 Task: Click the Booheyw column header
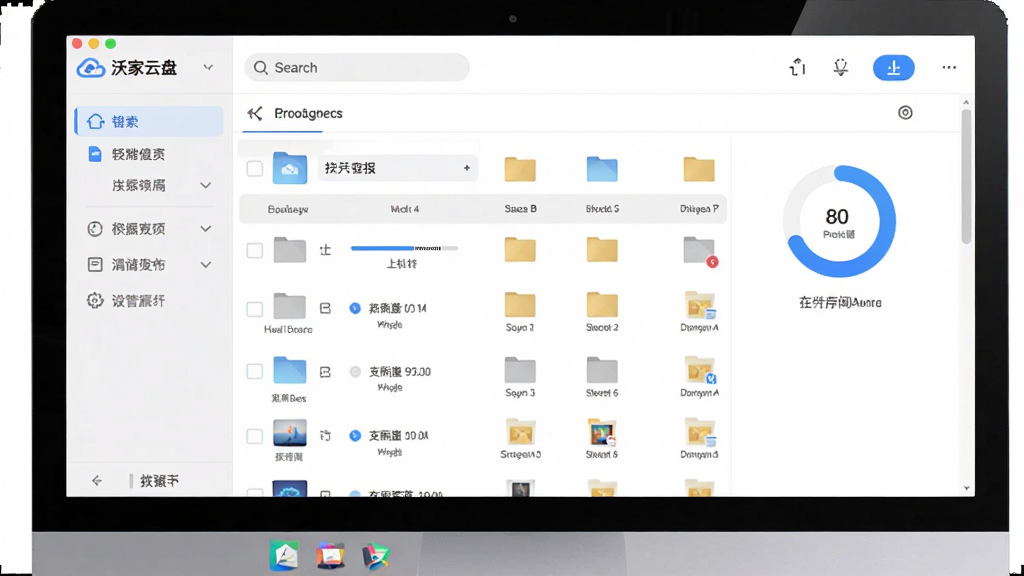point(288,209)
